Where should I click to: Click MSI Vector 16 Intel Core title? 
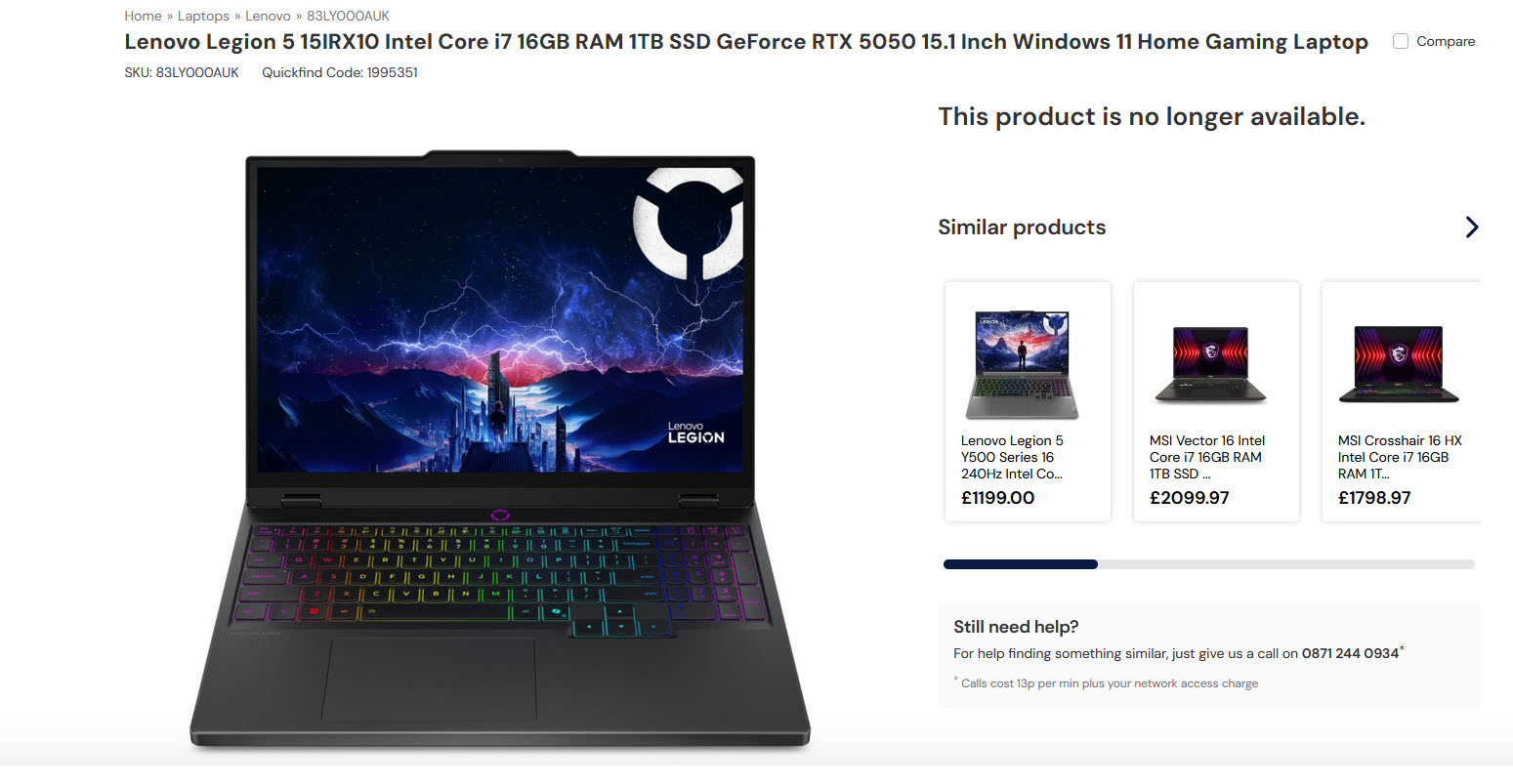(1207, 457)
